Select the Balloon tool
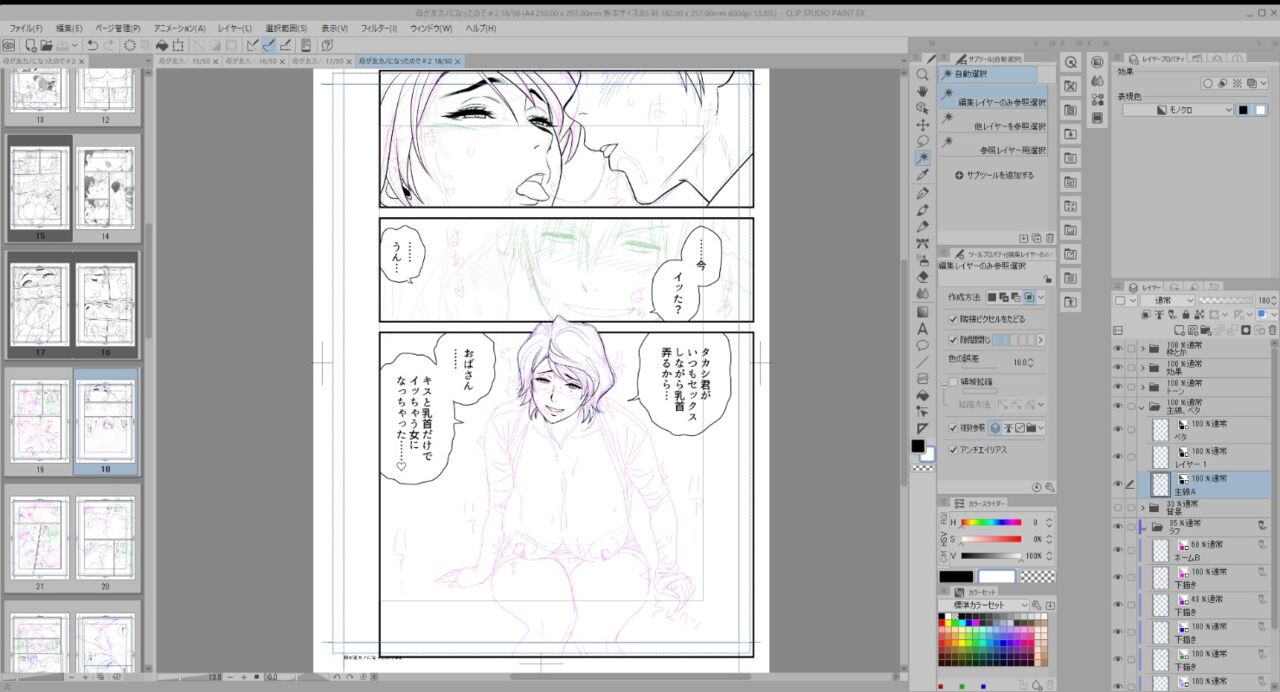Screen dimensions: 1280x692 pyautogui.click(x=922, y=345)
